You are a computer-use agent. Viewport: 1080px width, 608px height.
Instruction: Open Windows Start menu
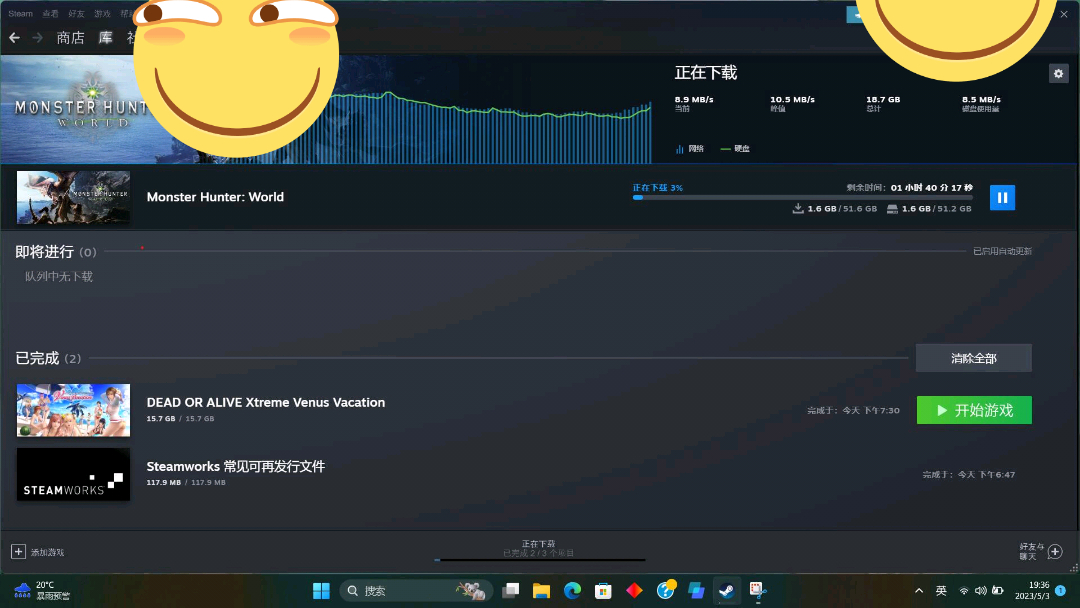coord(321,591)
